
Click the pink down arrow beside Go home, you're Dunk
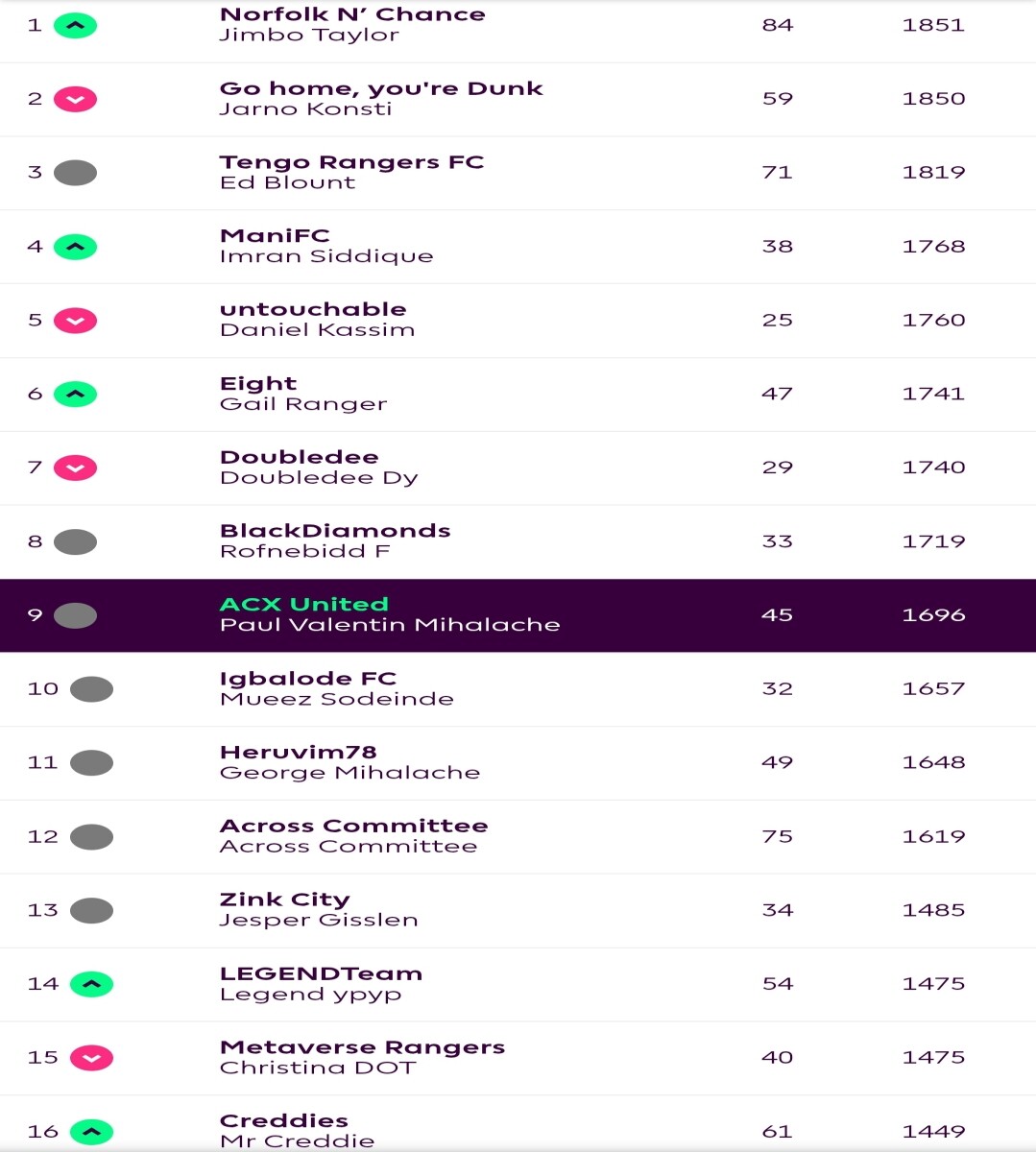click(75, 99)
